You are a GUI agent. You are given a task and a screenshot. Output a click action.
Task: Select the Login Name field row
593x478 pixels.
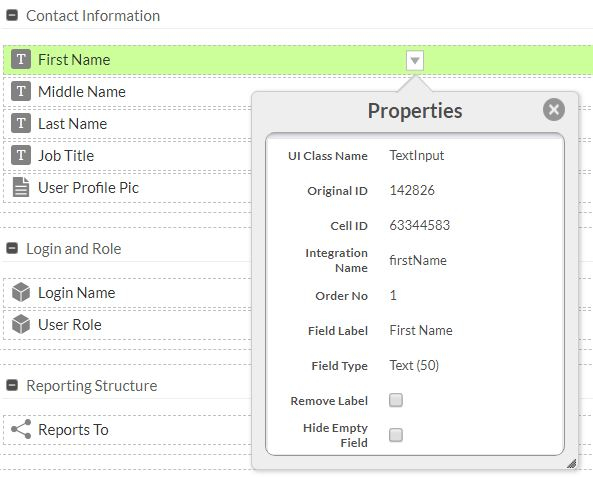127,293
